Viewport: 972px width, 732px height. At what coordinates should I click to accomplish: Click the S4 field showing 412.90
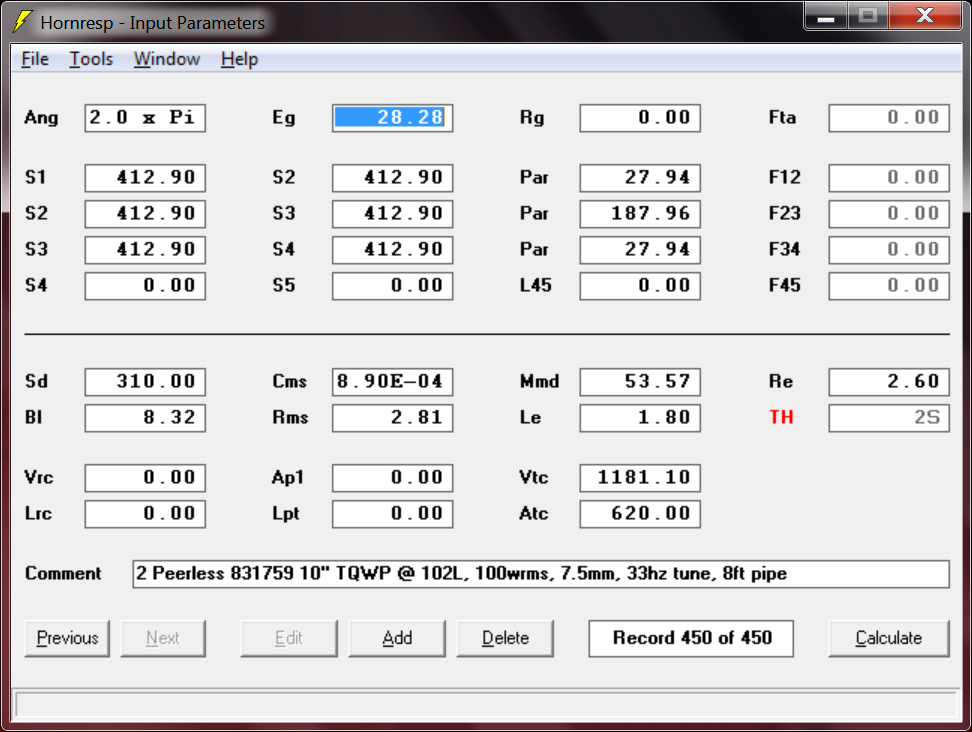tap(392, 250)
